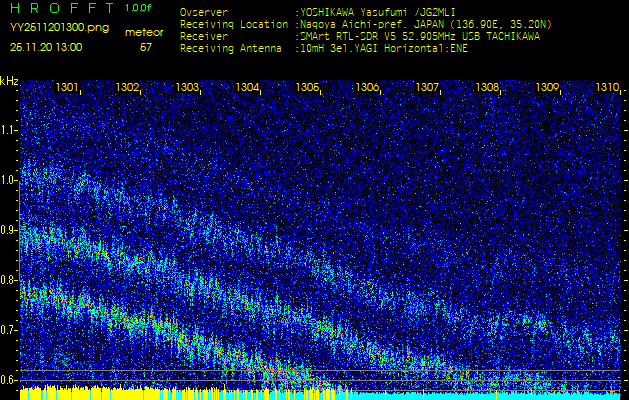Select the filename YY2511201300.png
The image size is (629, 400).
(x=59, y=28)
